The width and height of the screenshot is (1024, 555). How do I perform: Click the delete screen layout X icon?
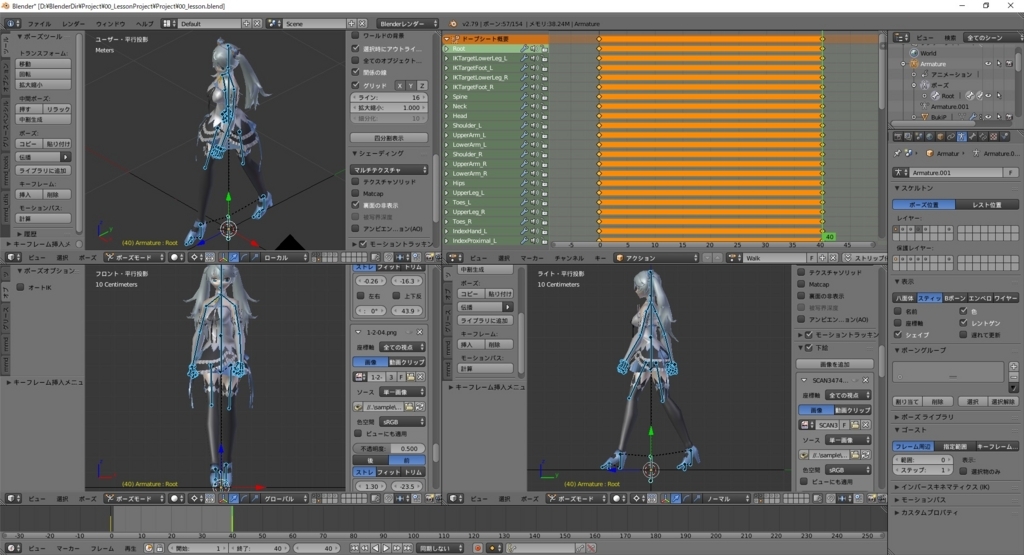256,23
